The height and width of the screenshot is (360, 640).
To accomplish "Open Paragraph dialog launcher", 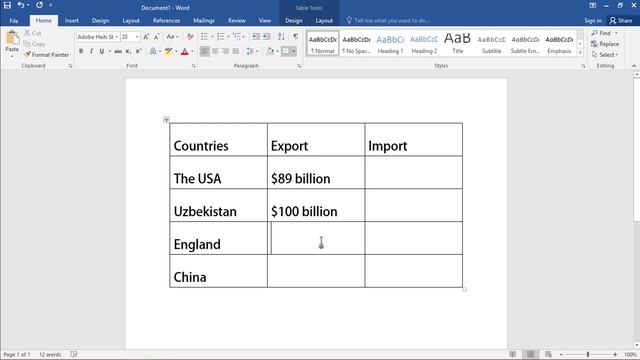I will click(299, 66).
